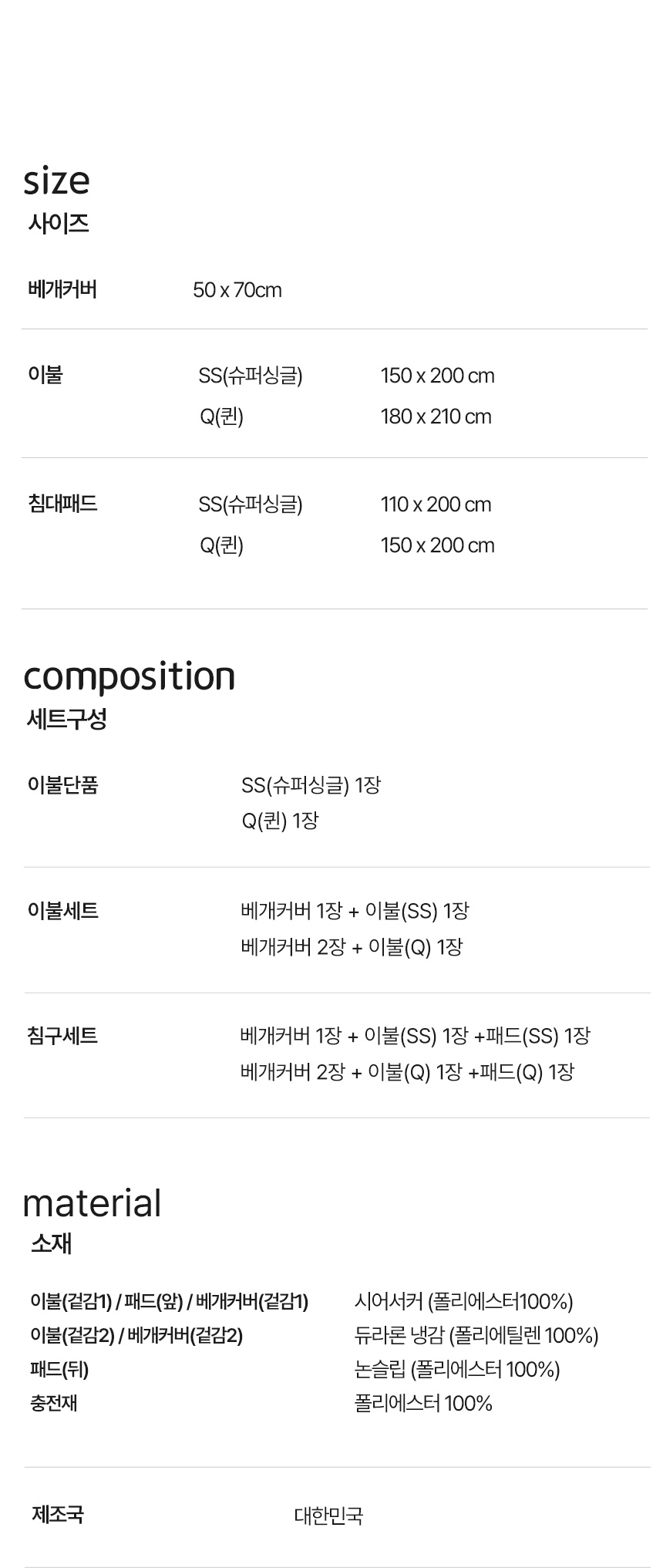Select the "Q(퀸) 1장" option text
Screen dimensions: 663x1568
[x=280, y=821]
